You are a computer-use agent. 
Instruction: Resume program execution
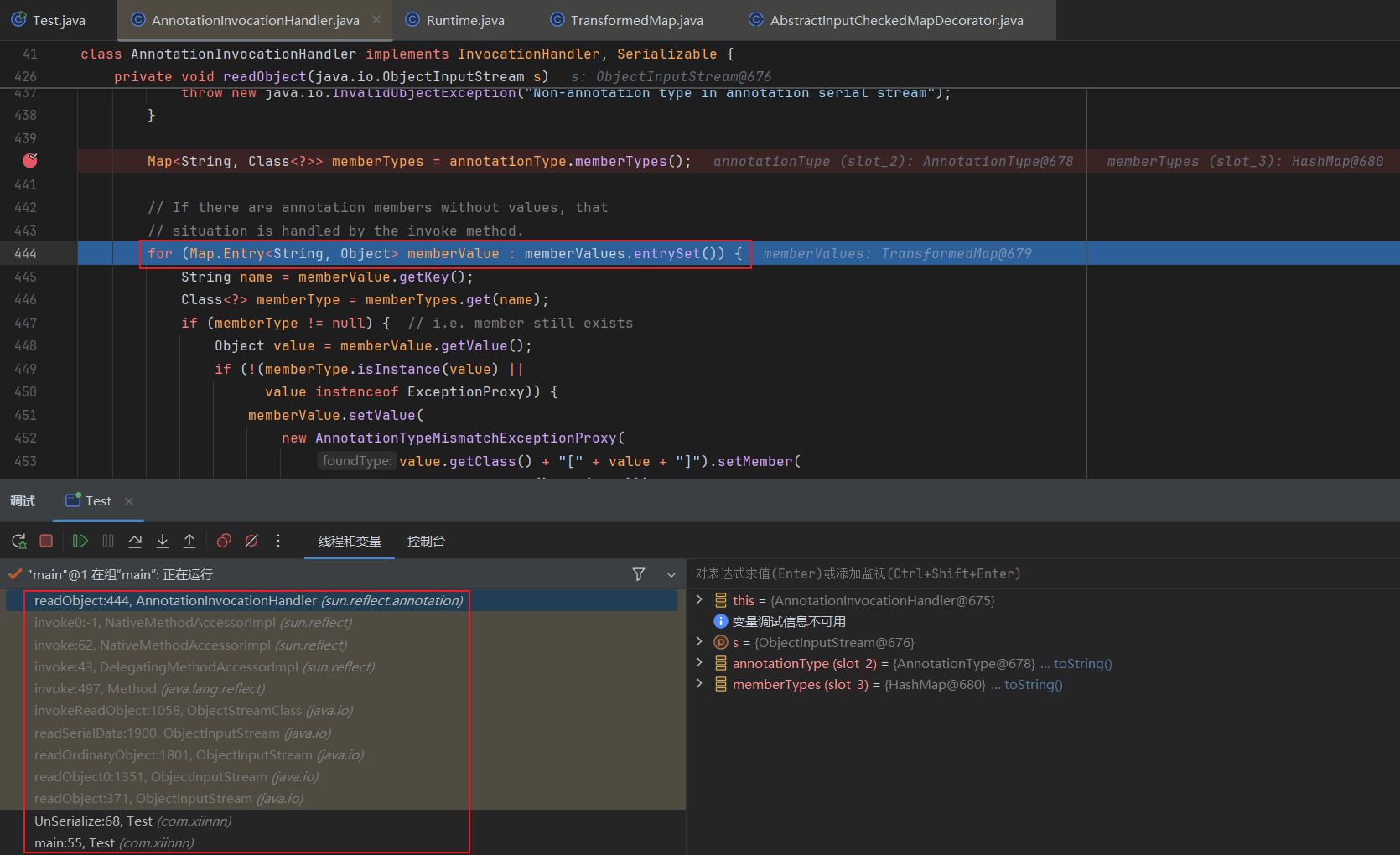coord(80,541)
